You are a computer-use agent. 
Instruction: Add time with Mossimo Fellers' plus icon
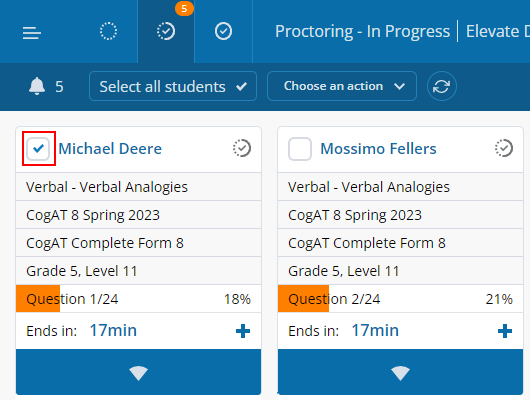coord(505,331)
